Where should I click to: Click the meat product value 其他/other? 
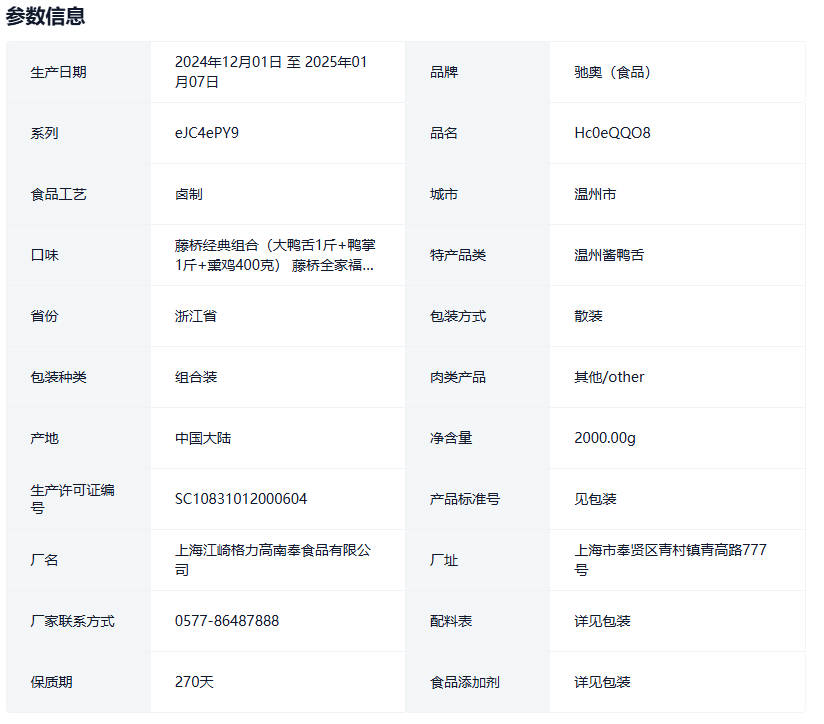pos(609,377)
